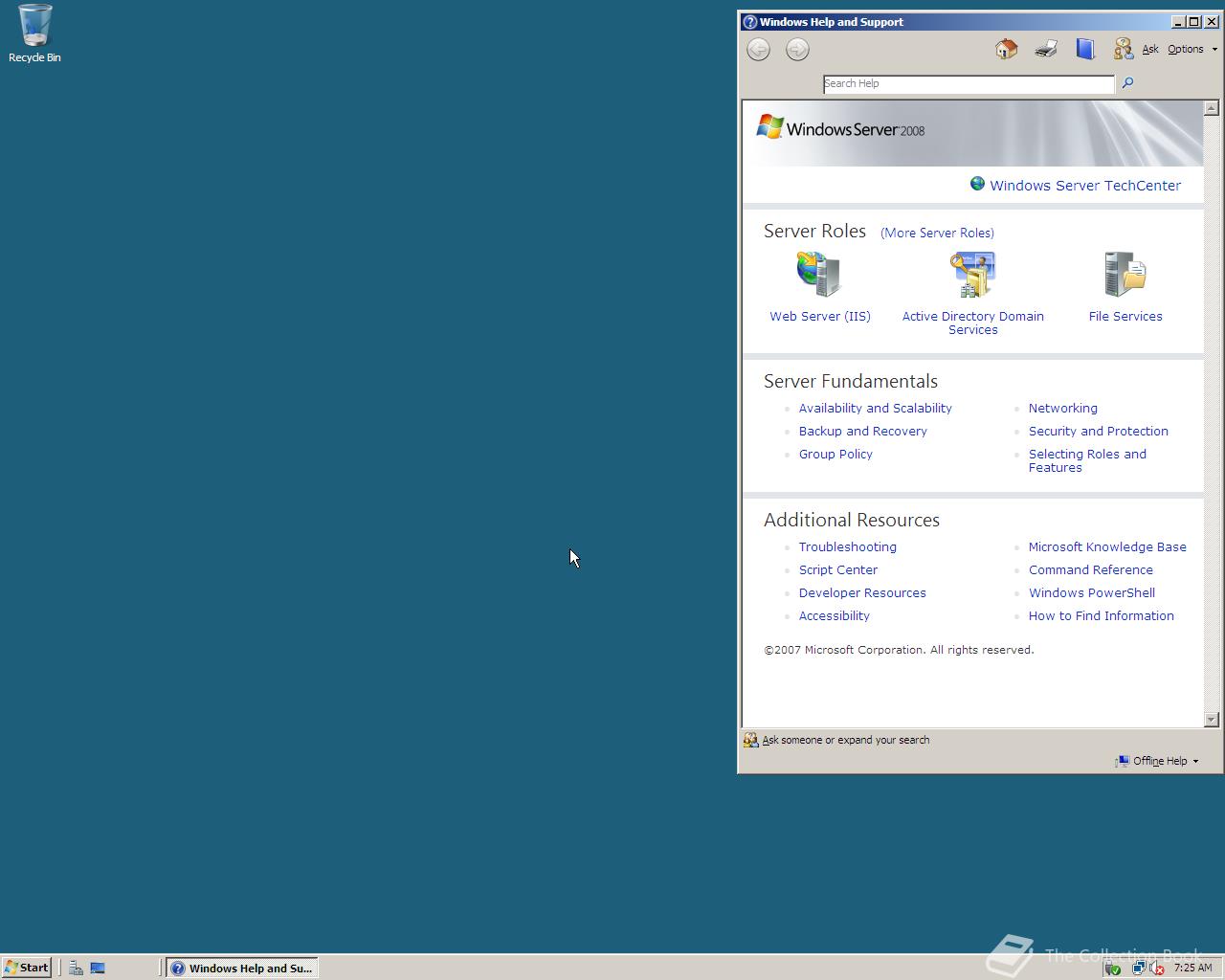The image size is (1225, 980).
Task: Open Active Directory Domain Services text link
Action: 972,323
